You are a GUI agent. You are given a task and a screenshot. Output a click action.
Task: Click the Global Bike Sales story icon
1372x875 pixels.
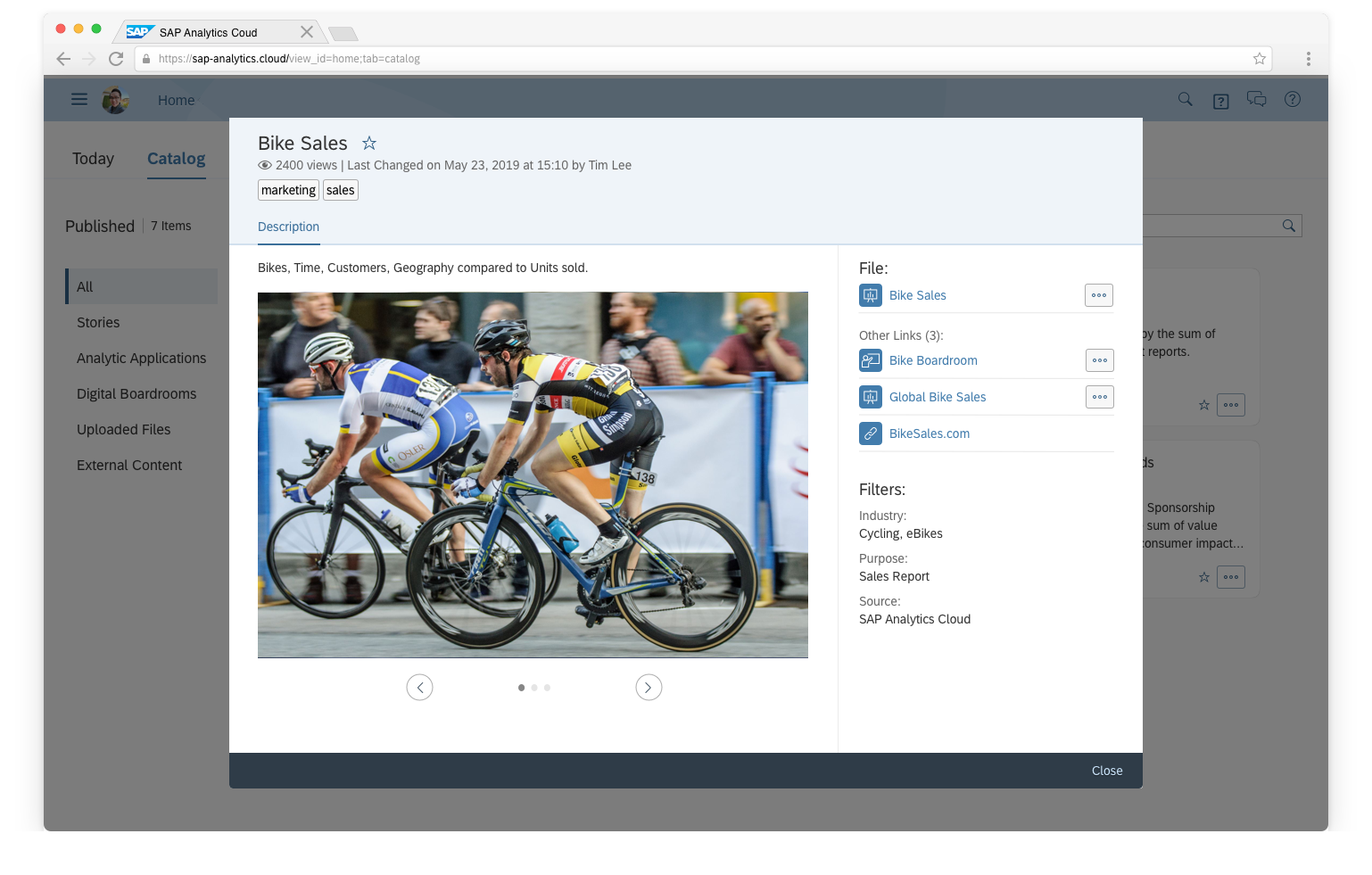pyautogui.click(x=871, y=397)
